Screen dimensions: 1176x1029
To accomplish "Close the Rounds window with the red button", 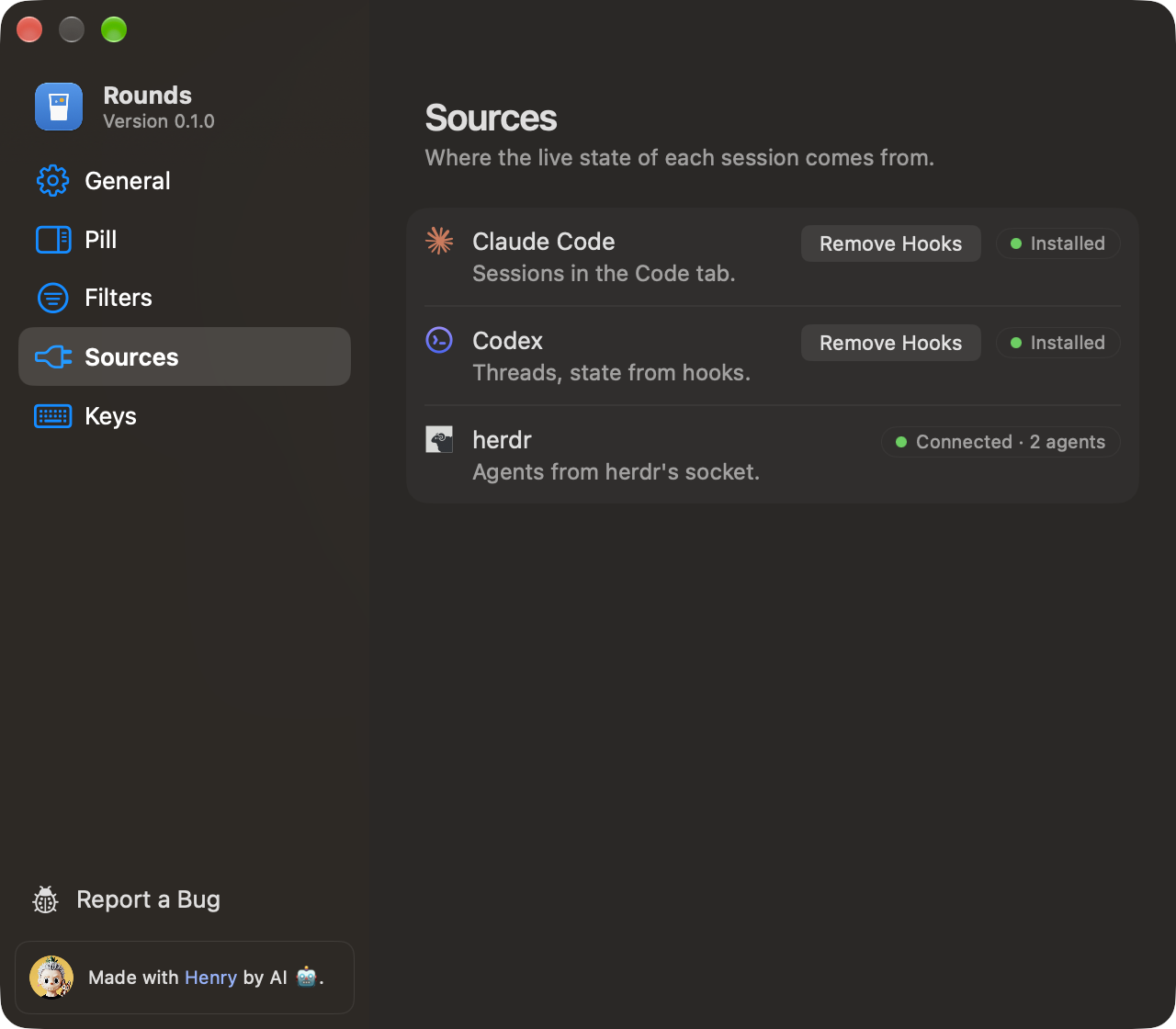I will 29,29.
